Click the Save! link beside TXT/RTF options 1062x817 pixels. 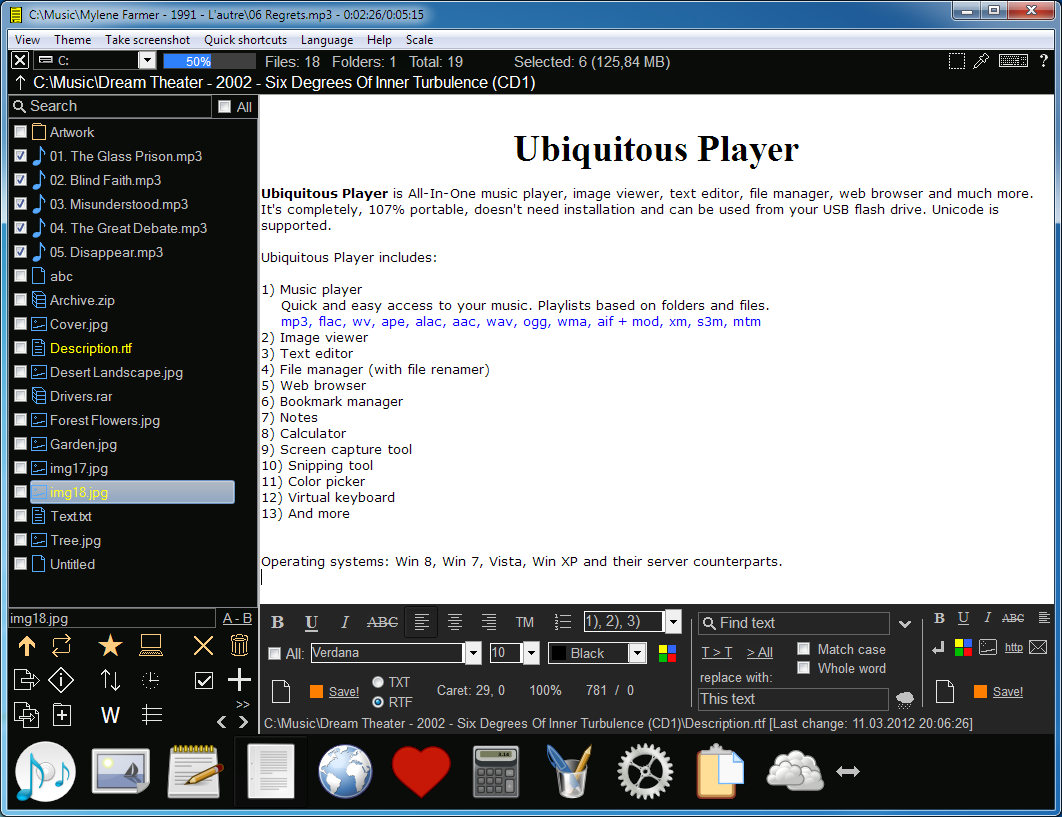pyautogui.click(x=343, y=691)
